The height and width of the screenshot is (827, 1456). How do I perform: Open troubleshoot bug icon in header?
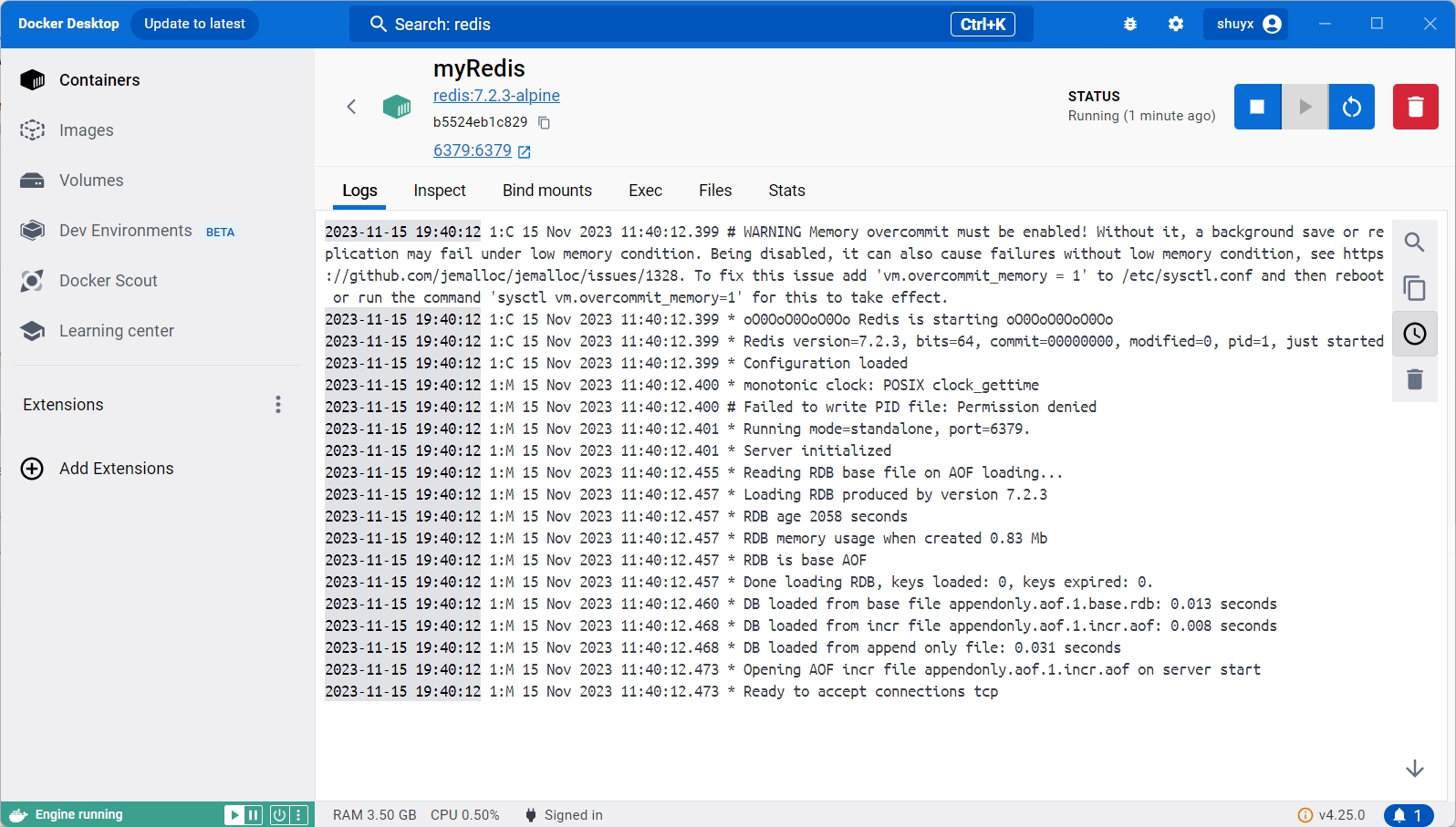pyautogui.click(x=1130, y=24)
